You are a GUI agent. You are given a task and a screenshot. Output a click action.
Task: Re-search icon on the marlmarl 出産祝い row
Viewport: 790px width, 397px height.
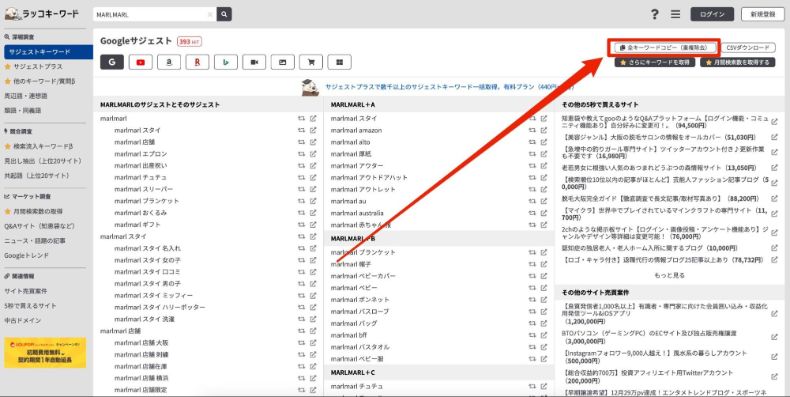pos(301,165)
